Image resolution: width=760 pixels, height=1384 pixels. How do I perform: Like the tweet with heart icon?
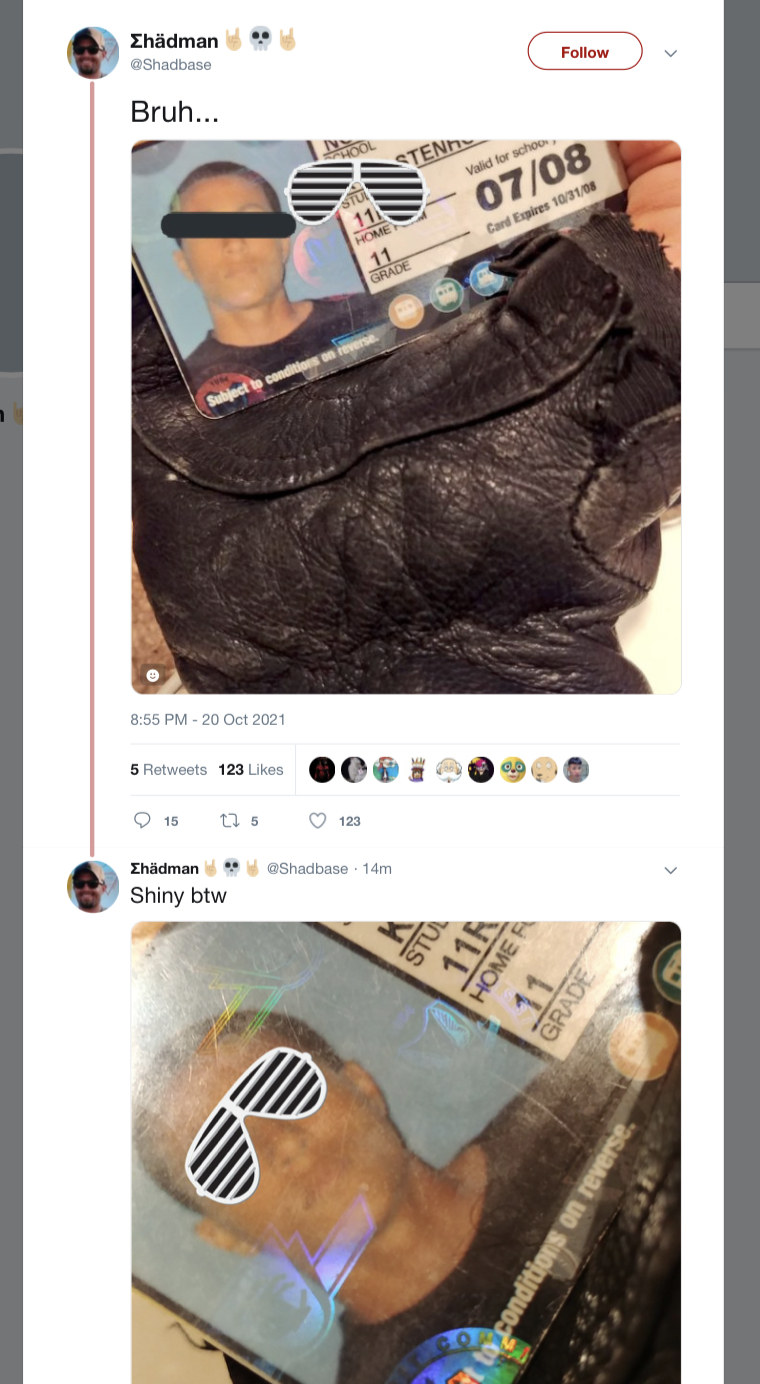pyautogui.click(x=318, y=820)
